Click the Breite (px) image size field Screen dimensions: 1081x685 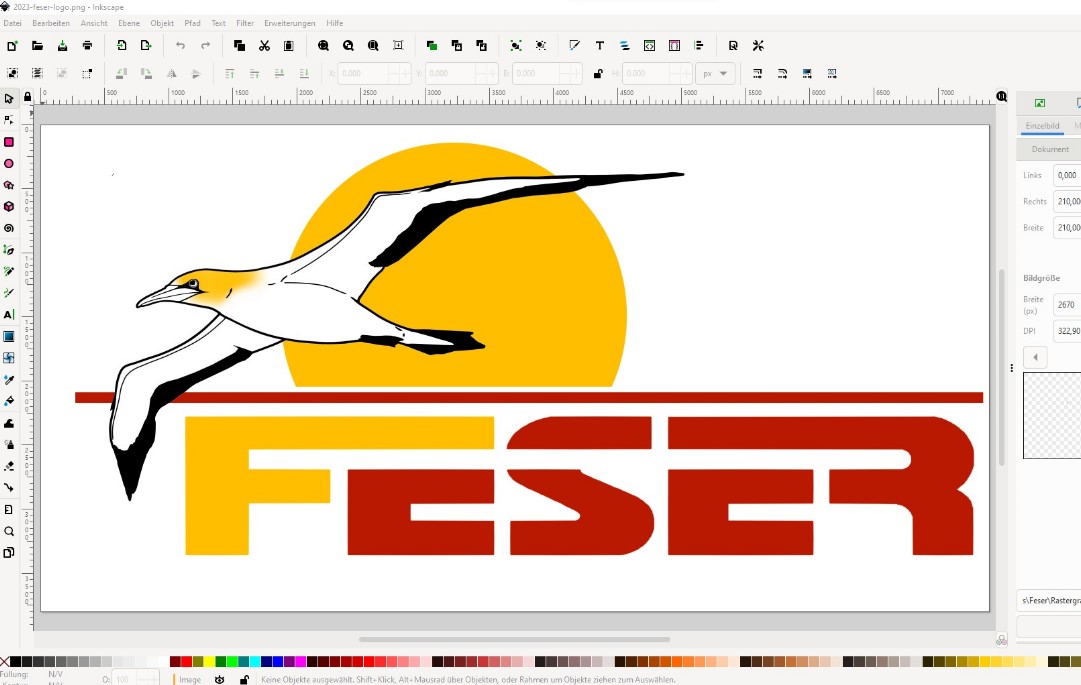[x=1067, y=305]
